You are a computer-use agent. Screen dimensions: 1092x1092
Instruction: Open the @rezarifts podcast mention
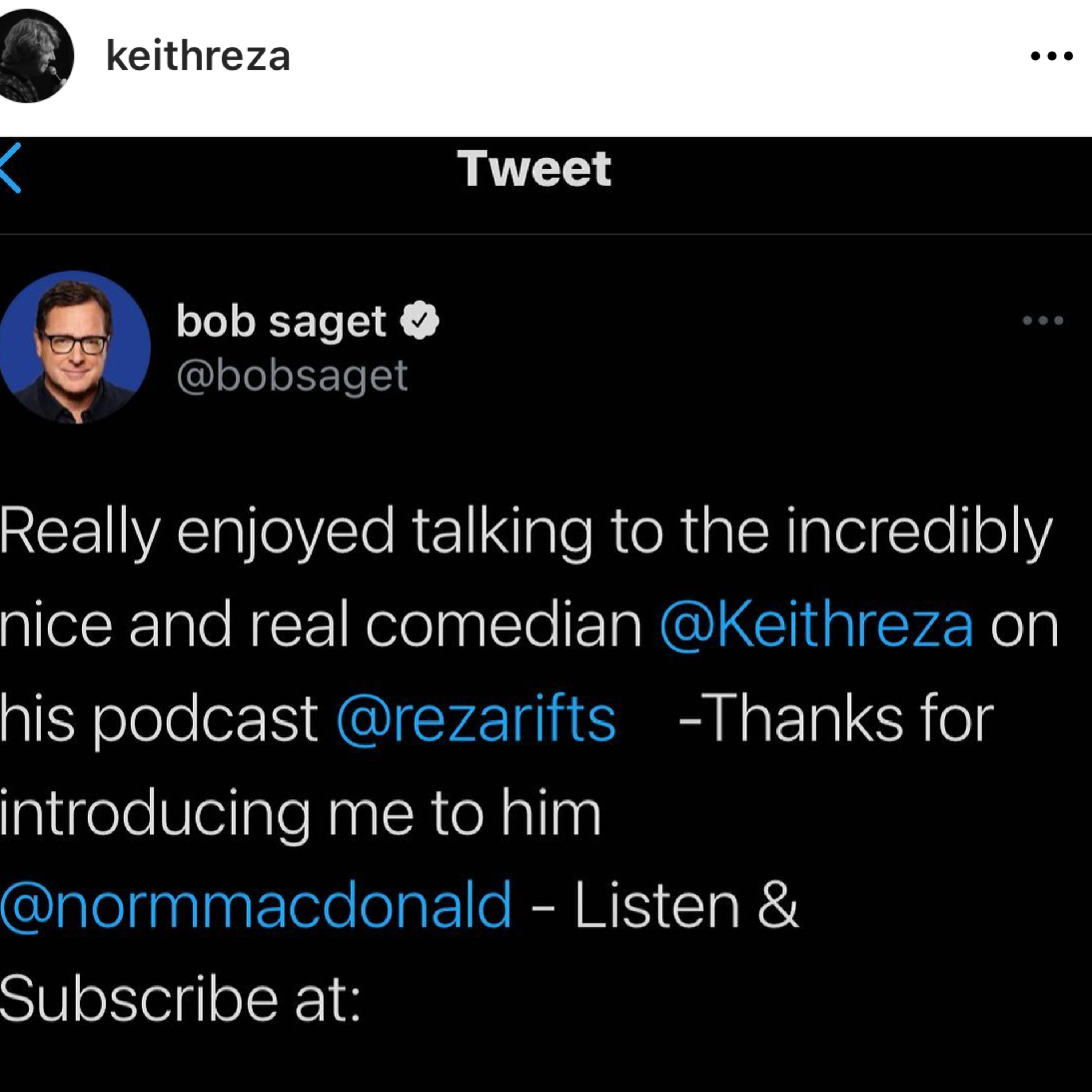tap(476, 719)
